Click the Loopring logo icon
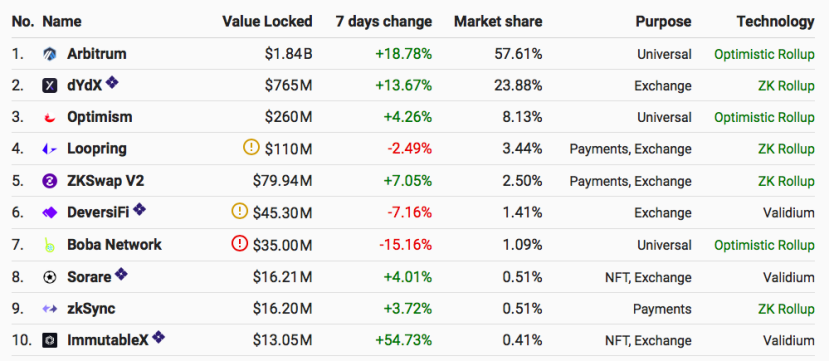 (x=49, y=150)
